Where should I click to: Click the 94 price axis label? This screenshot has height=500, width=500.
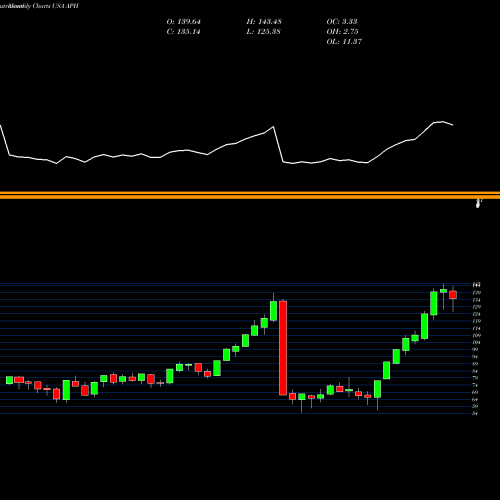pyautogui.click(x=475, y=357)
